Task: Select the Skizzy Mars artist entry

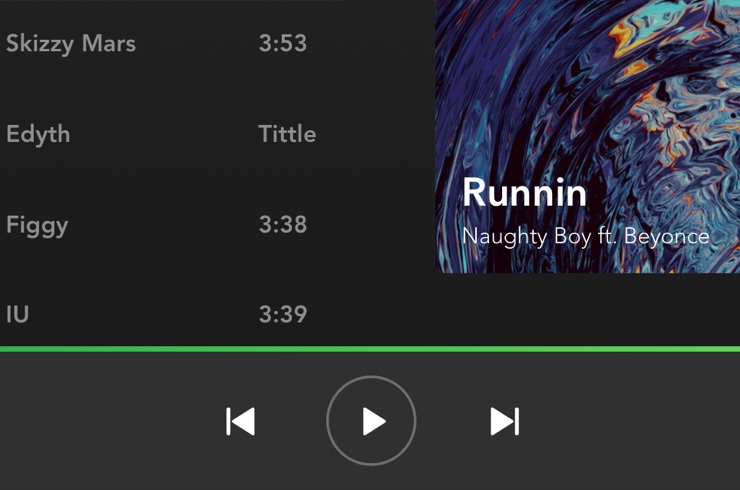Action: click(x=71, y=44)
